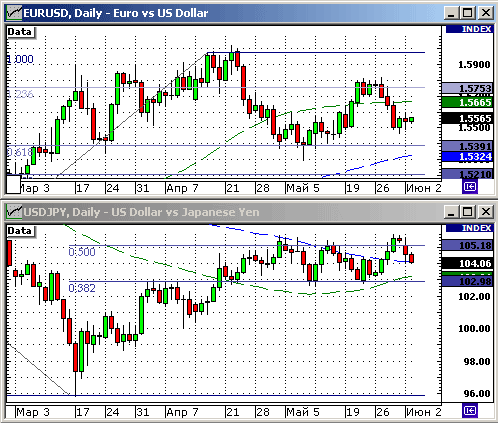498x423 pixels.
Task: Click the 102.00 axis value
Action: coord(474,296)
